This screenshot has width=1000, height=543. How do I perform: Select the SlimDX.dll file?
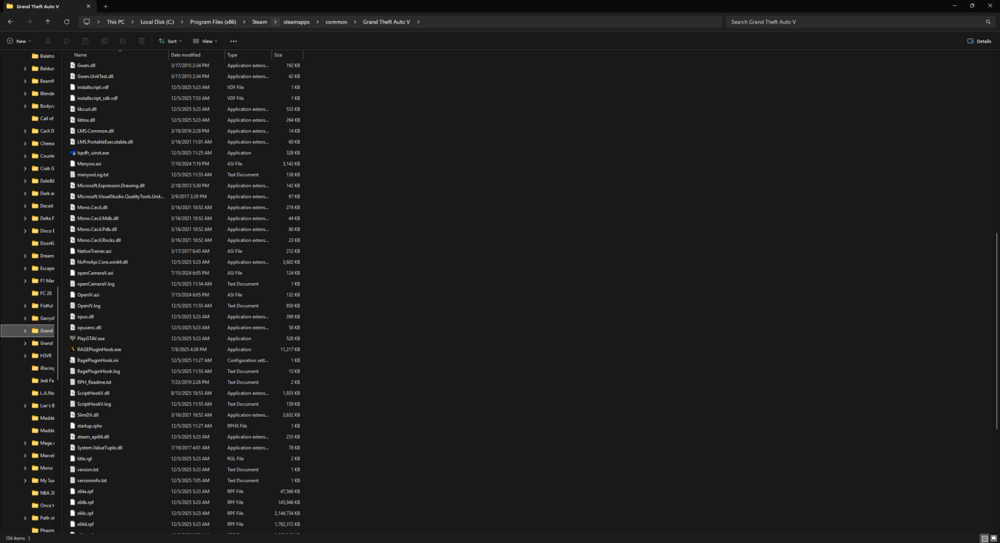87,415
